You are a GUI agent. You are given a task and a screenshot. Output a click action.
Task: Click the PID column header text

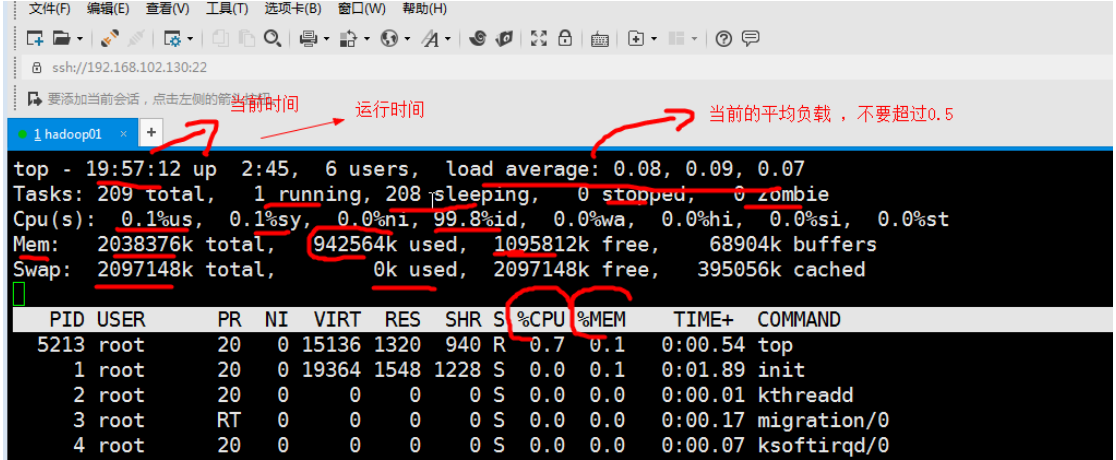click(x=67, y=319)
